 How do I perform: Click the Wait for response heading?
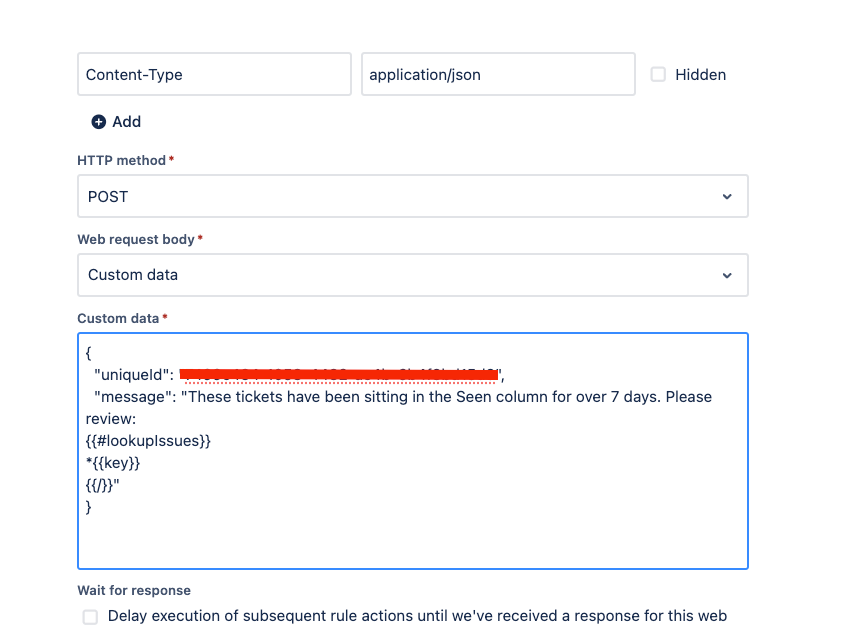point(134,590)
